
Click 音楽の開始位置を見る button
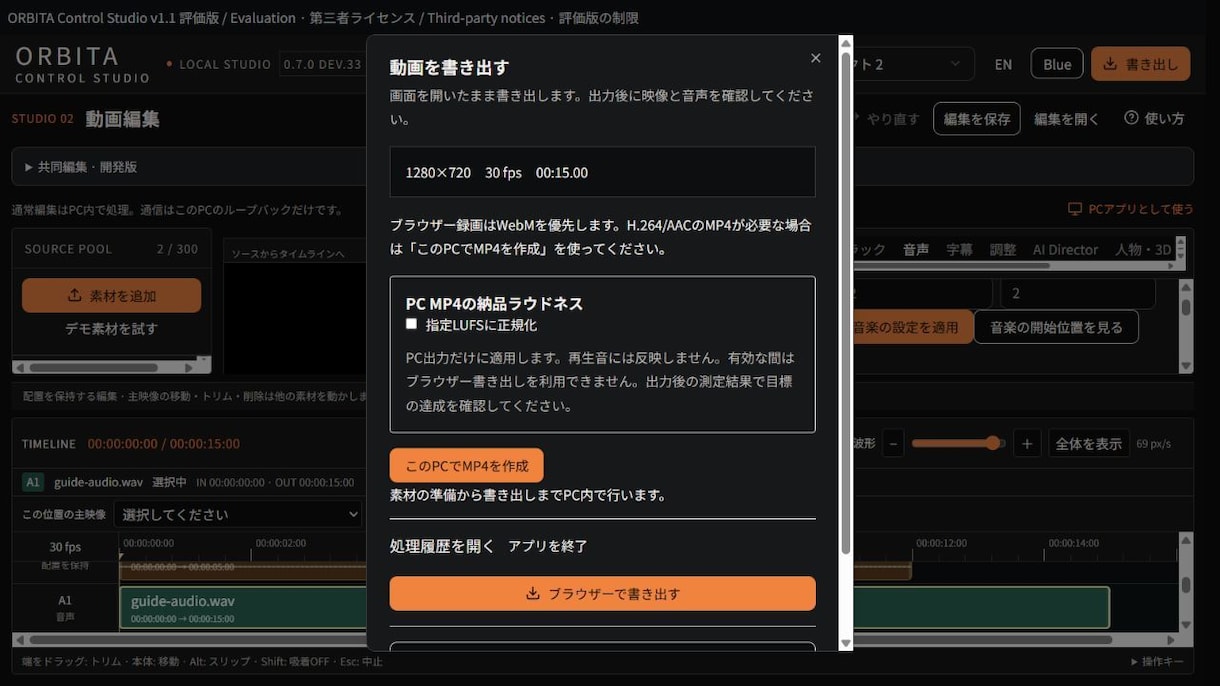[x=1056, y=327]
